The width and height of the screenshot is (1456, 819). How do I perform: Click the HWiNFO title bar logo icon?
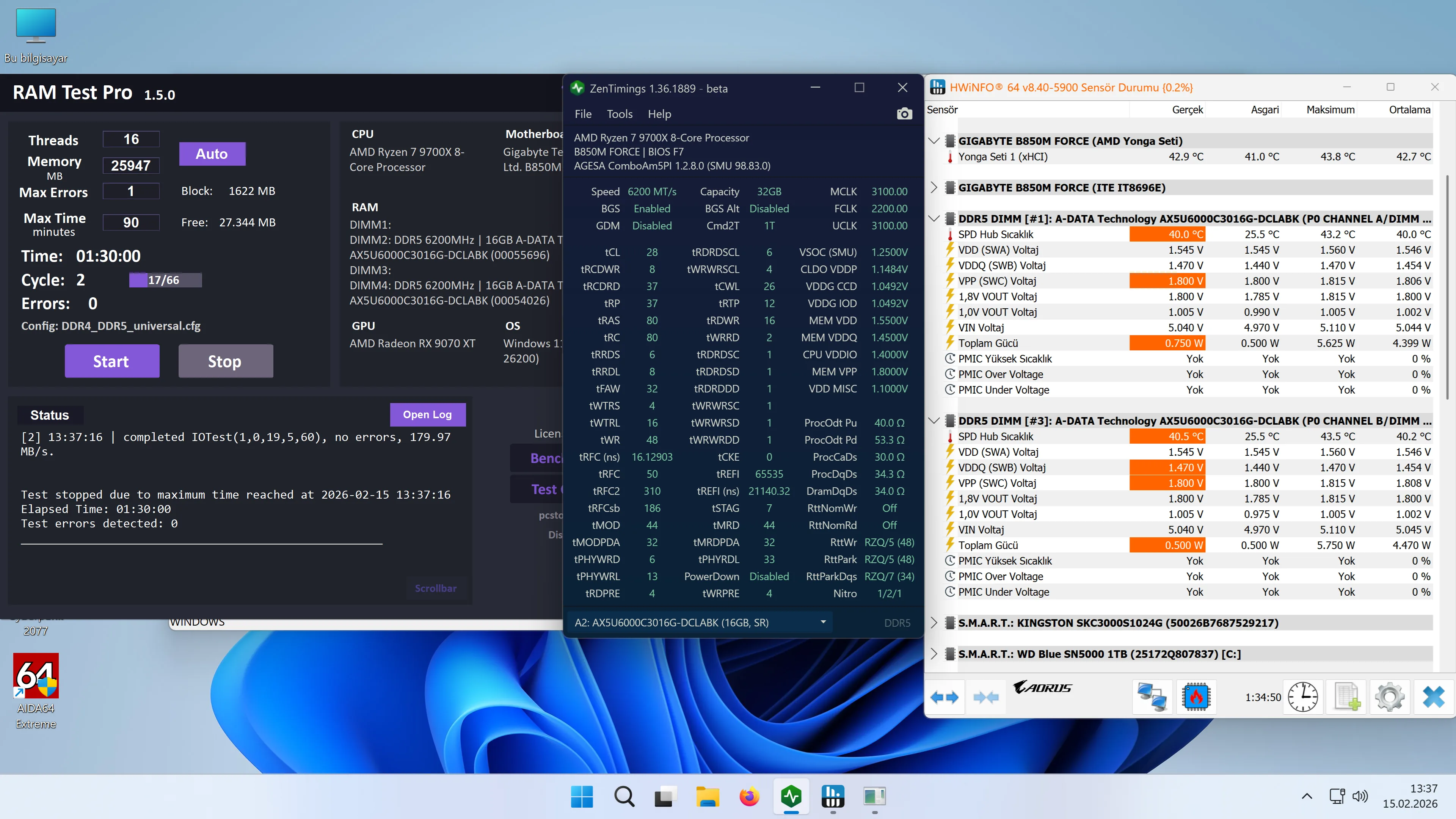click(x=938, y=88)
